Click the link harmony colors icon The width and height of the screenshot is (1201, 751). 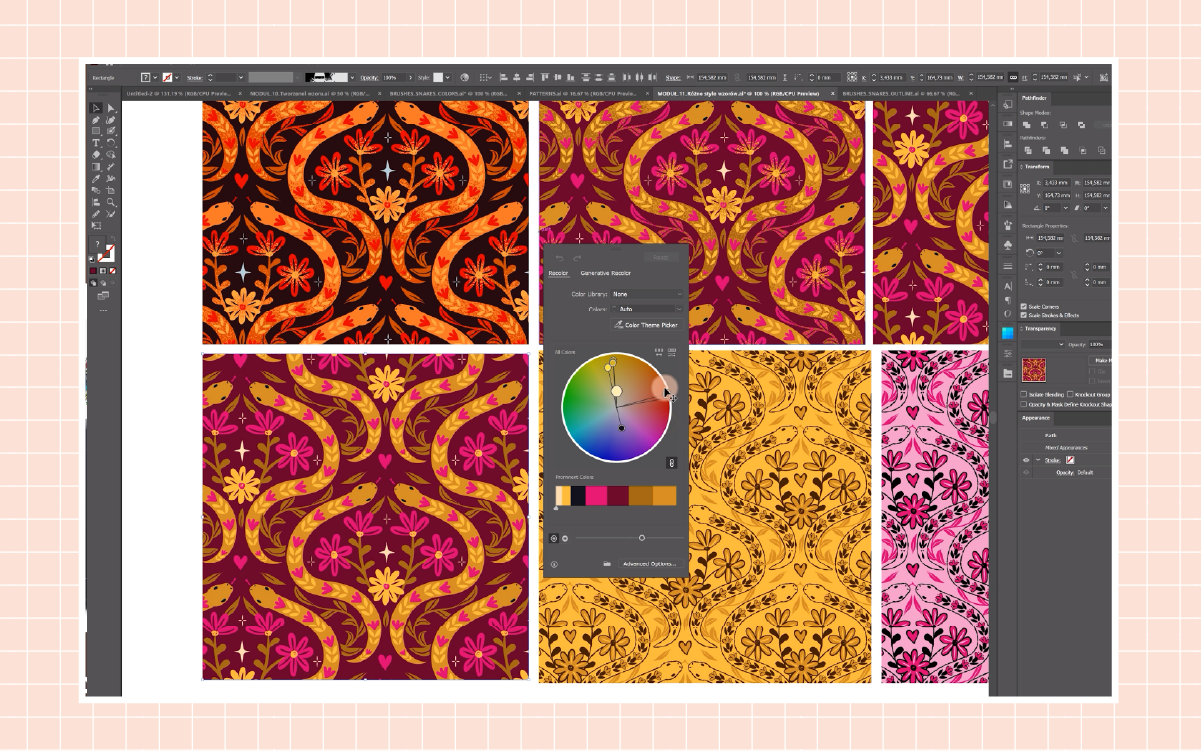pos(671,463)
